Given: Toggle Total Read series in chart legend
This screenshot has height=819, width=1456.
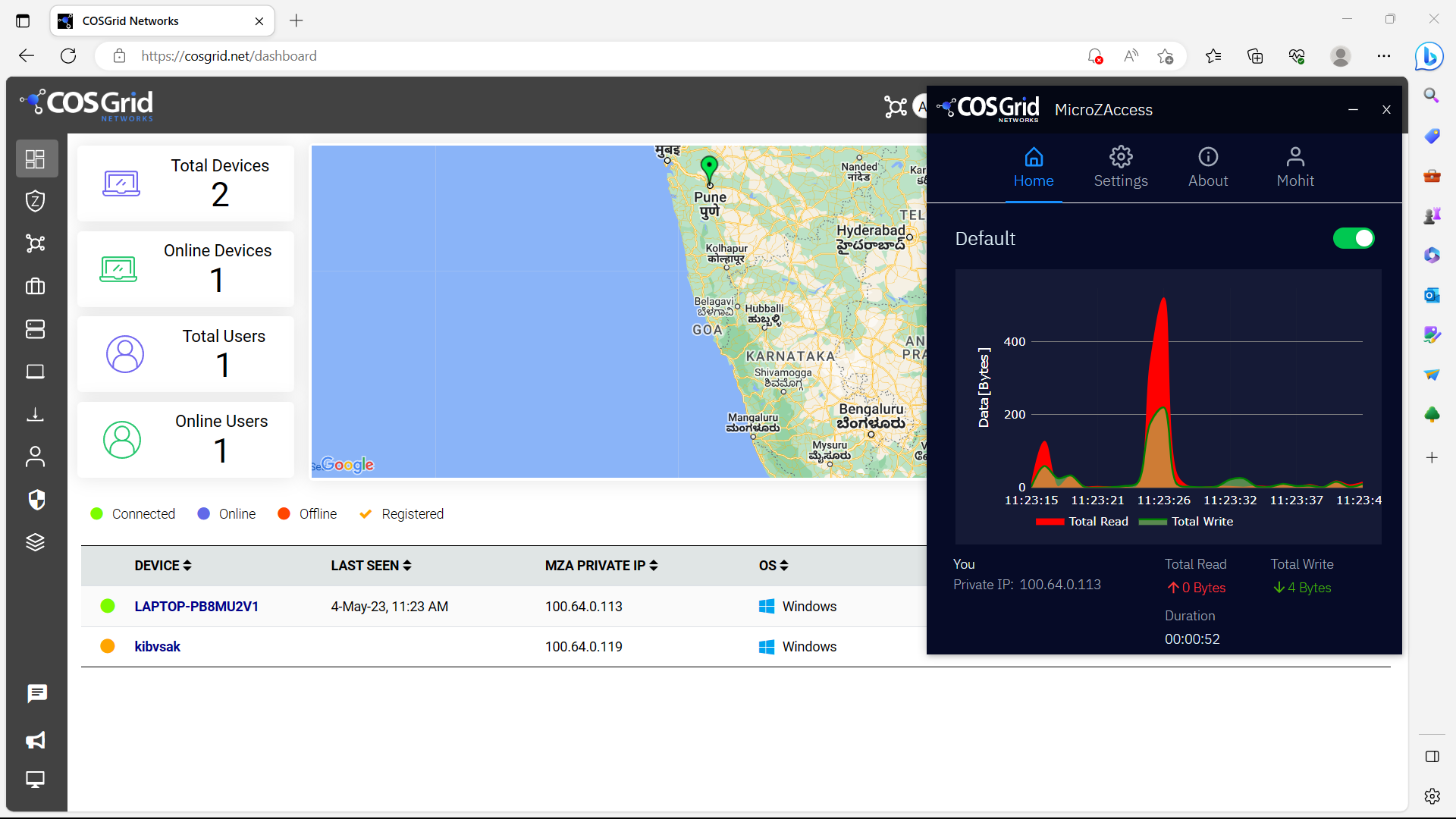Looking at the screenshot, I should [1082, 522].
